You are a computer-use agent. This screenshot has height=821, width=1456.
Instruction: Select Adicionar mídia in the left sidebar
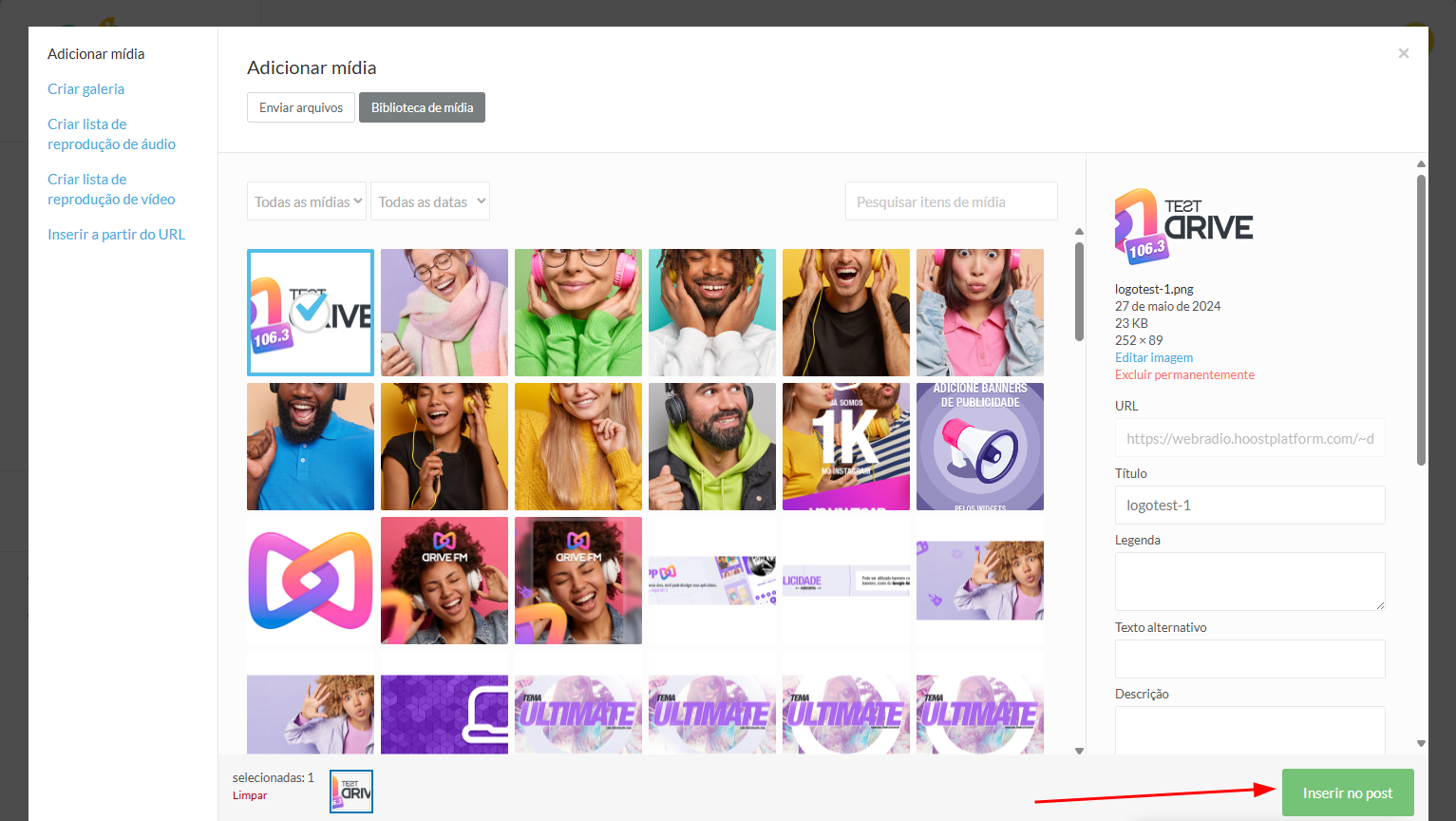pos(96,54)
